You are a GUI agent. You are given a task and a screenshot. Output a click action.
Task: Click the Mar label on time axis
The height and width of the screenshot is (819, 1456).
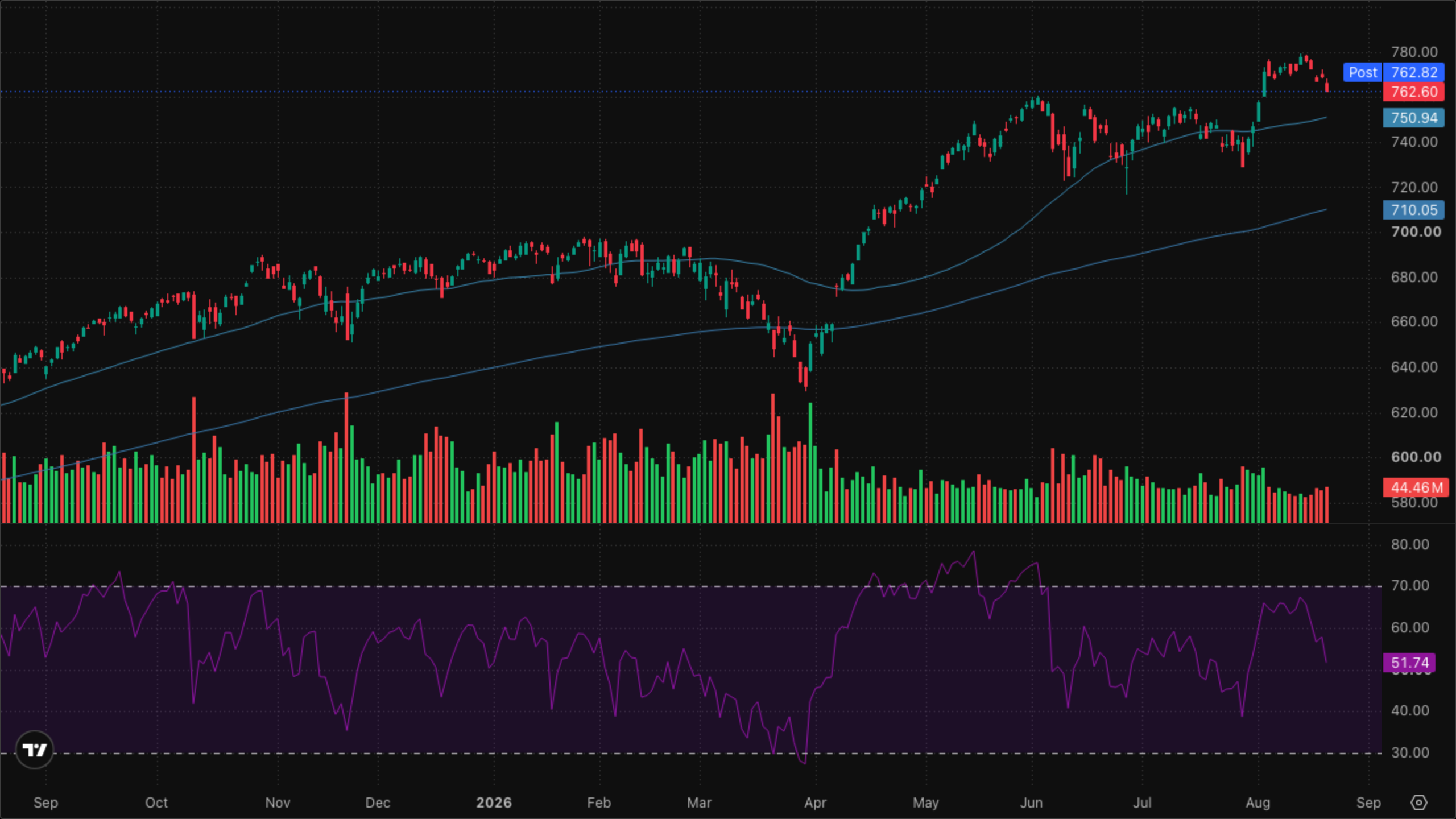[x=699, y=803]
